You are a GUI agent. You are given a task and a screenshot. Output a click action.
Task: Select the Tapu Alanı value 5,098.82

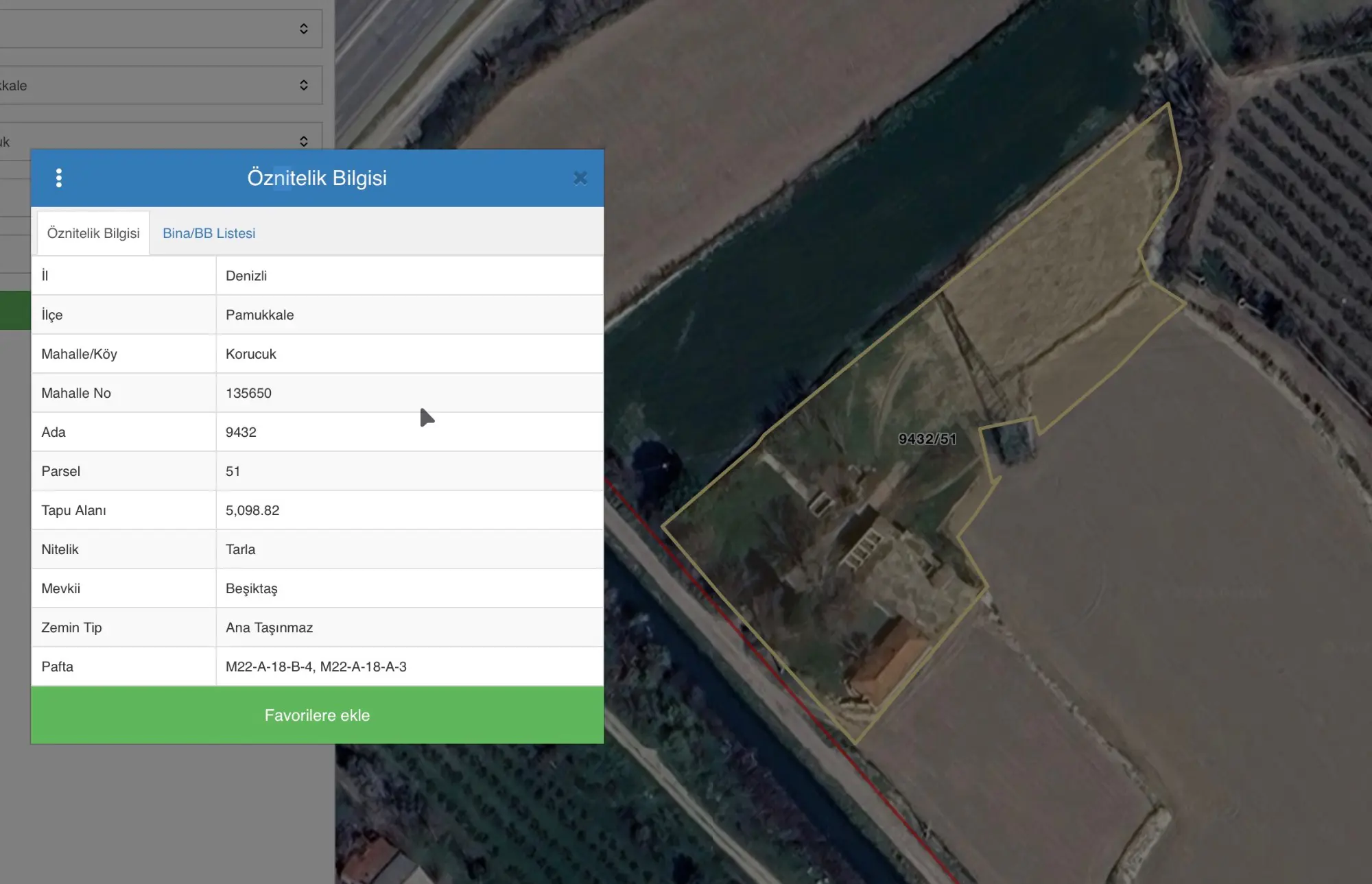[252, 510]
